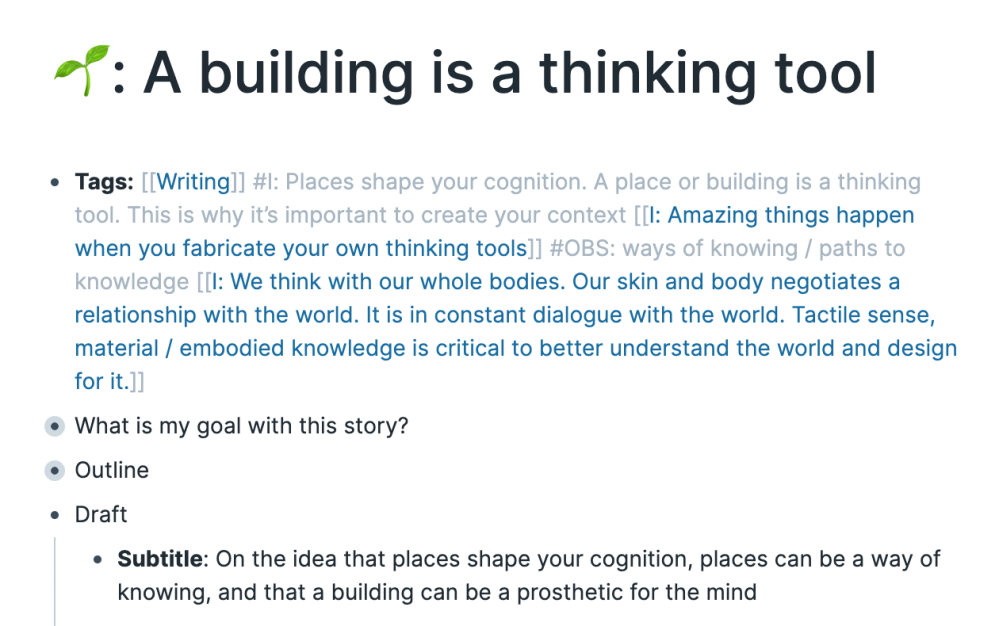Click the bold Subtitle label
This screenshot has height=626, width=999.
(161, 559)
